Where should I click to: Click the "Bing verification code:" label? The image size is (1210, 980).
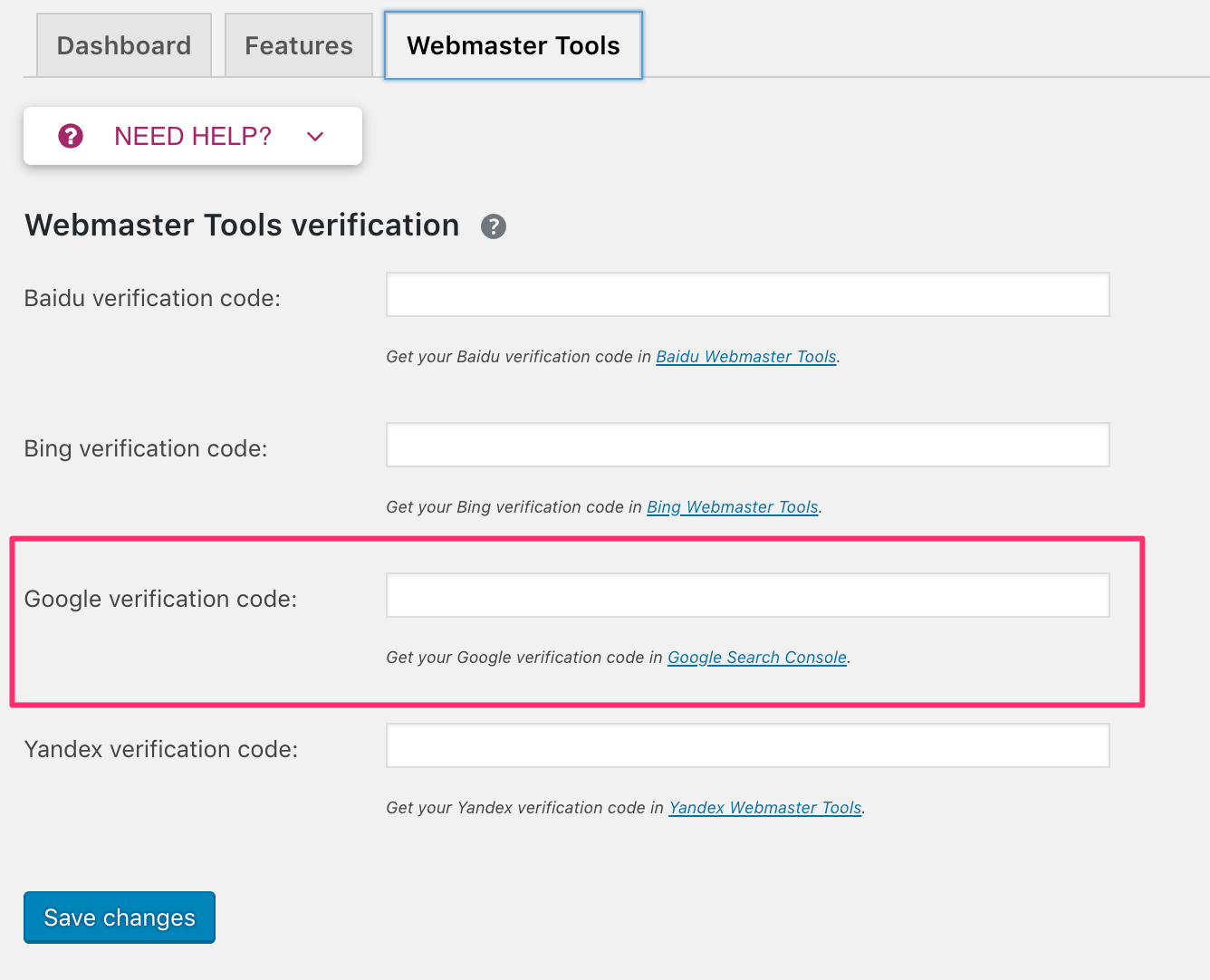146,448
